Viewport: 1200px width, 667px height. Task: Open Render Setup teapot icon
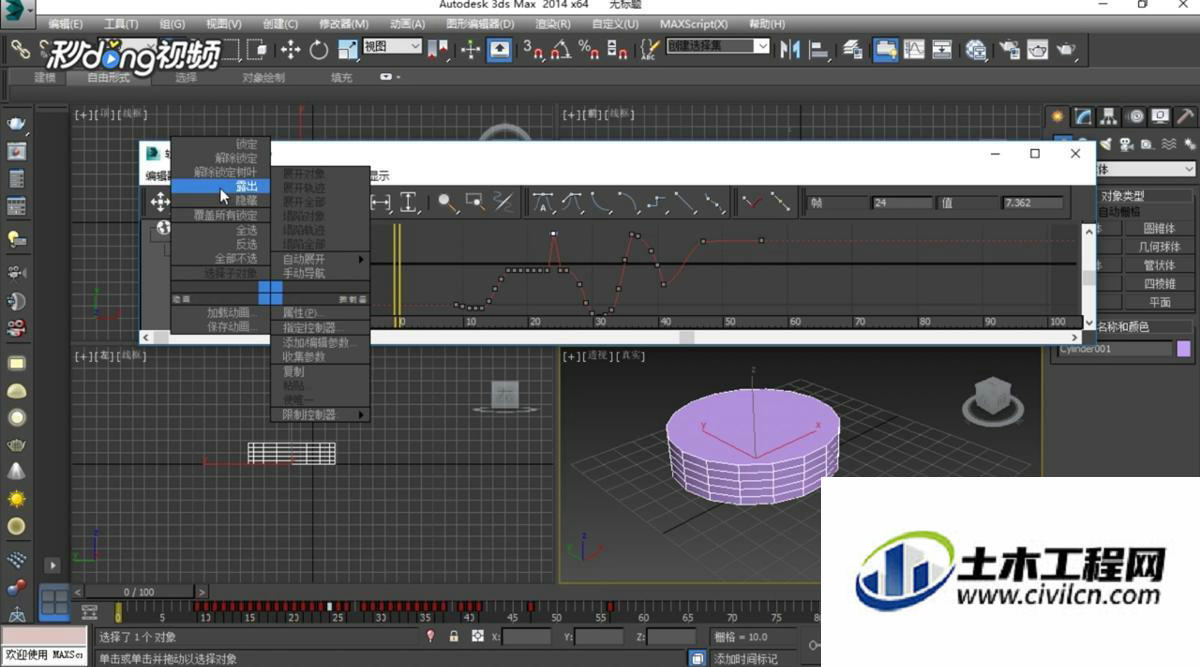pyautogui.click(x=1009, y=48)
